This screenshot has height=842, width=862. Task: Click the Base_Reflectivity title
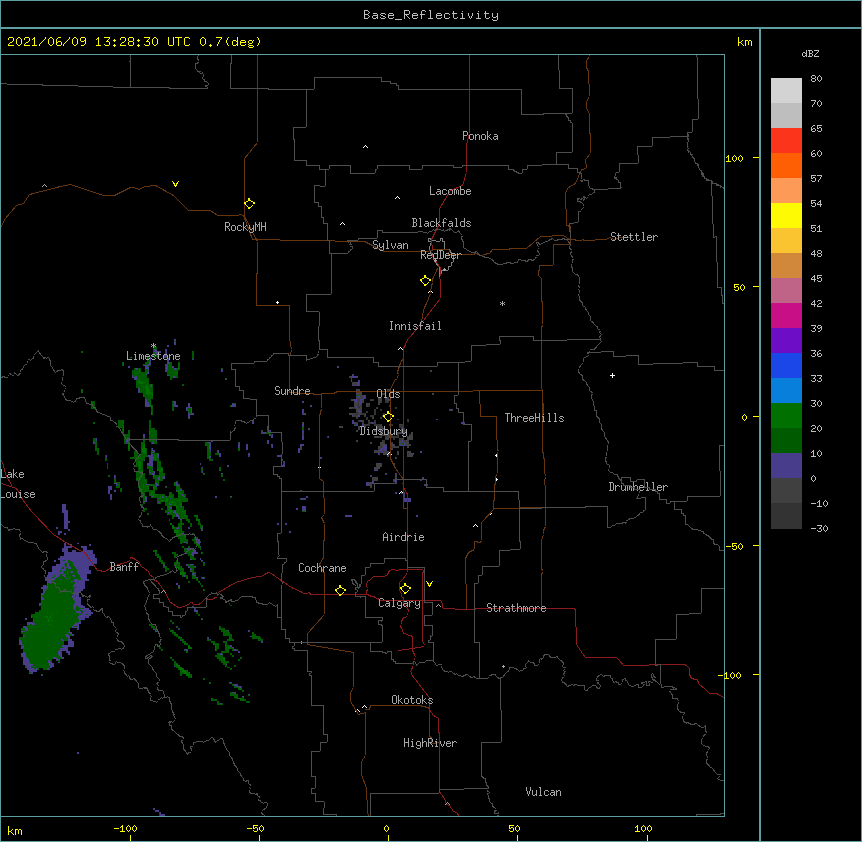click(431, 15)
